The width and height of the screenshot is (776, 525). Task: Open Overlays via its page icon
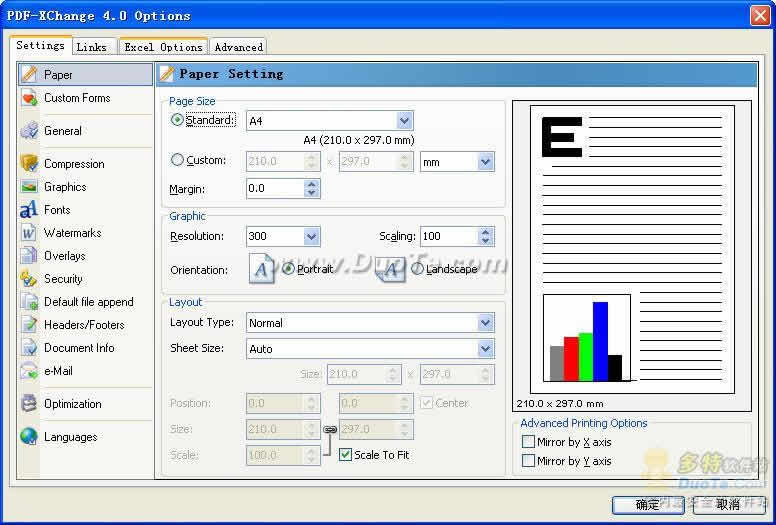[x=29, y=256]
